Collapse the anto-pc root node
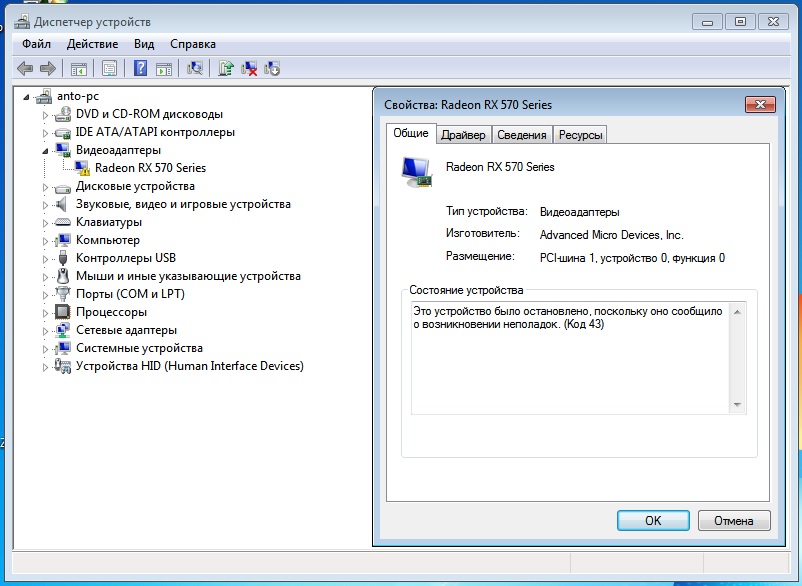 pyautogui.click(x=27, y=97)
